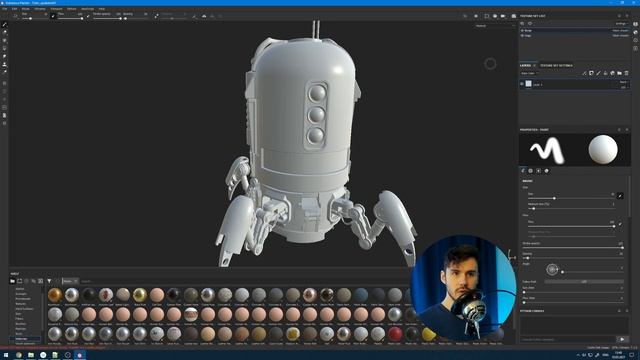Switch to the Texture Set Settings tab

(x=556, y=65)
